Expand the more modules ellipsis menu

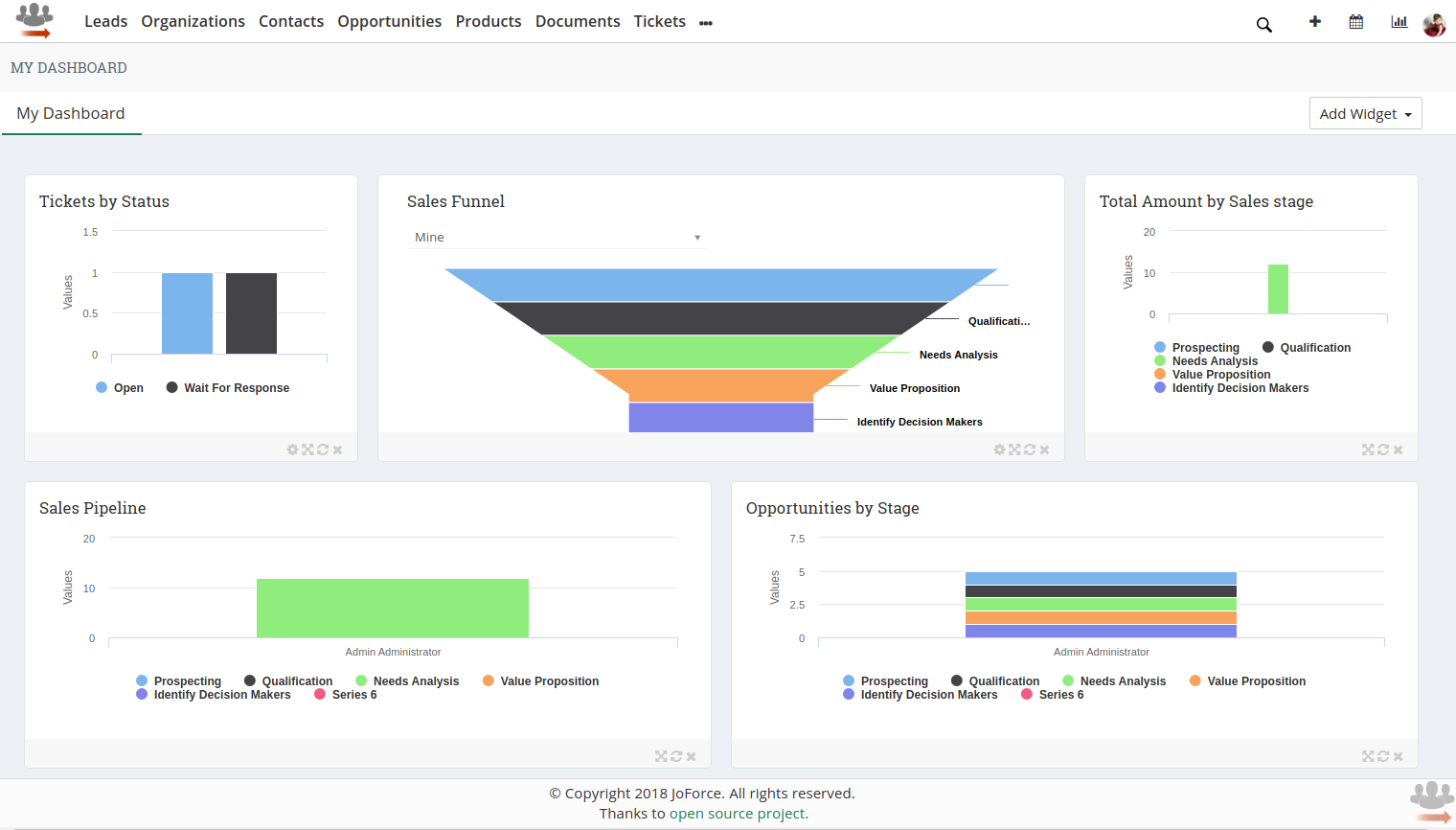tap(706, 23)
